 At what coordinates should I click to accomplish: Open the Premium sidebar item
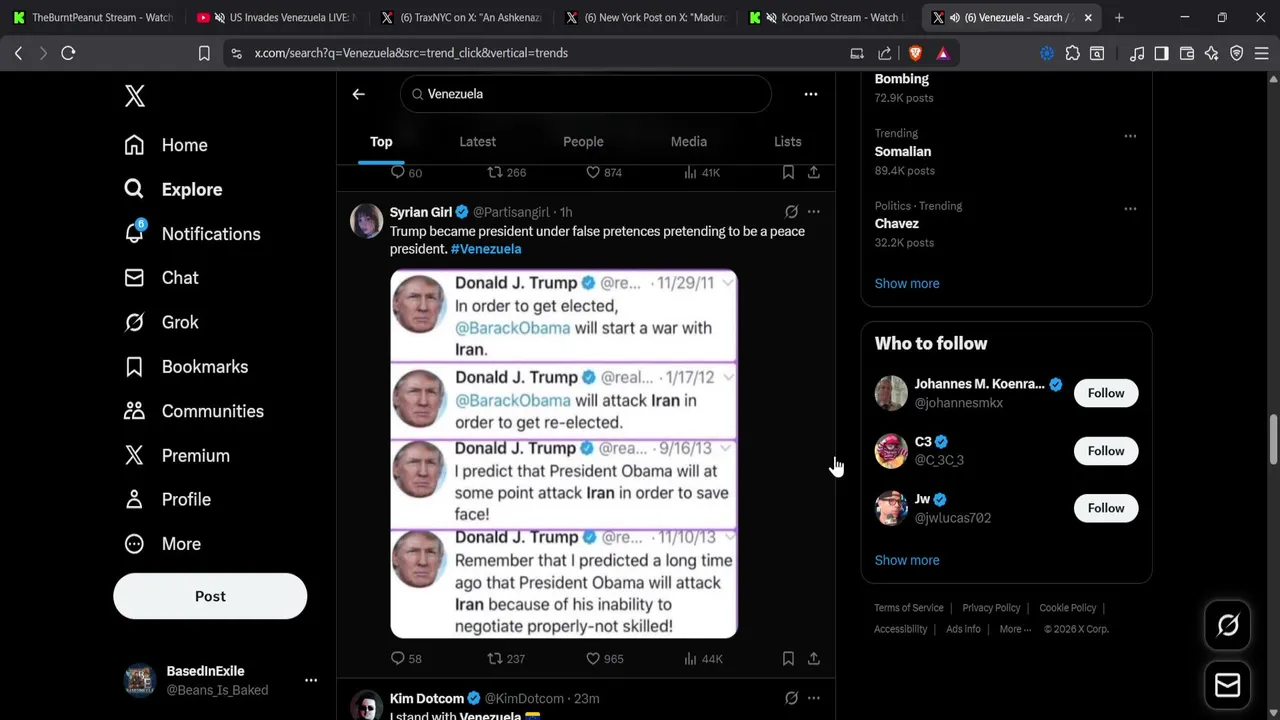tap(177, 455)
